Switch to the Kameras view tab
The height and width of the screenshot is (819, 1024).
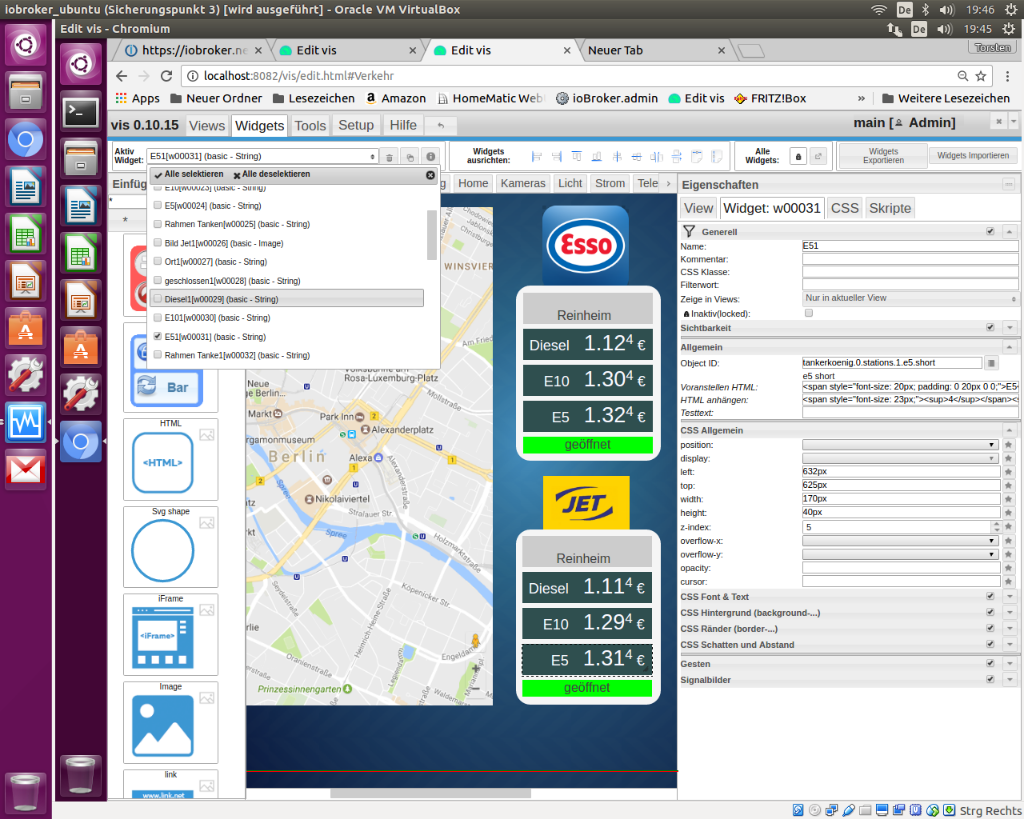click(x=522, y=184)
